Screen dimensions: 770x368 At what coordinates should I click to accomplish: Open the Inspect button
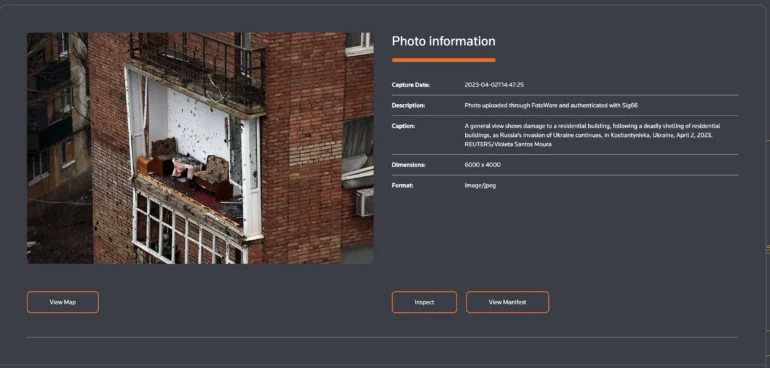click(424, 302)
